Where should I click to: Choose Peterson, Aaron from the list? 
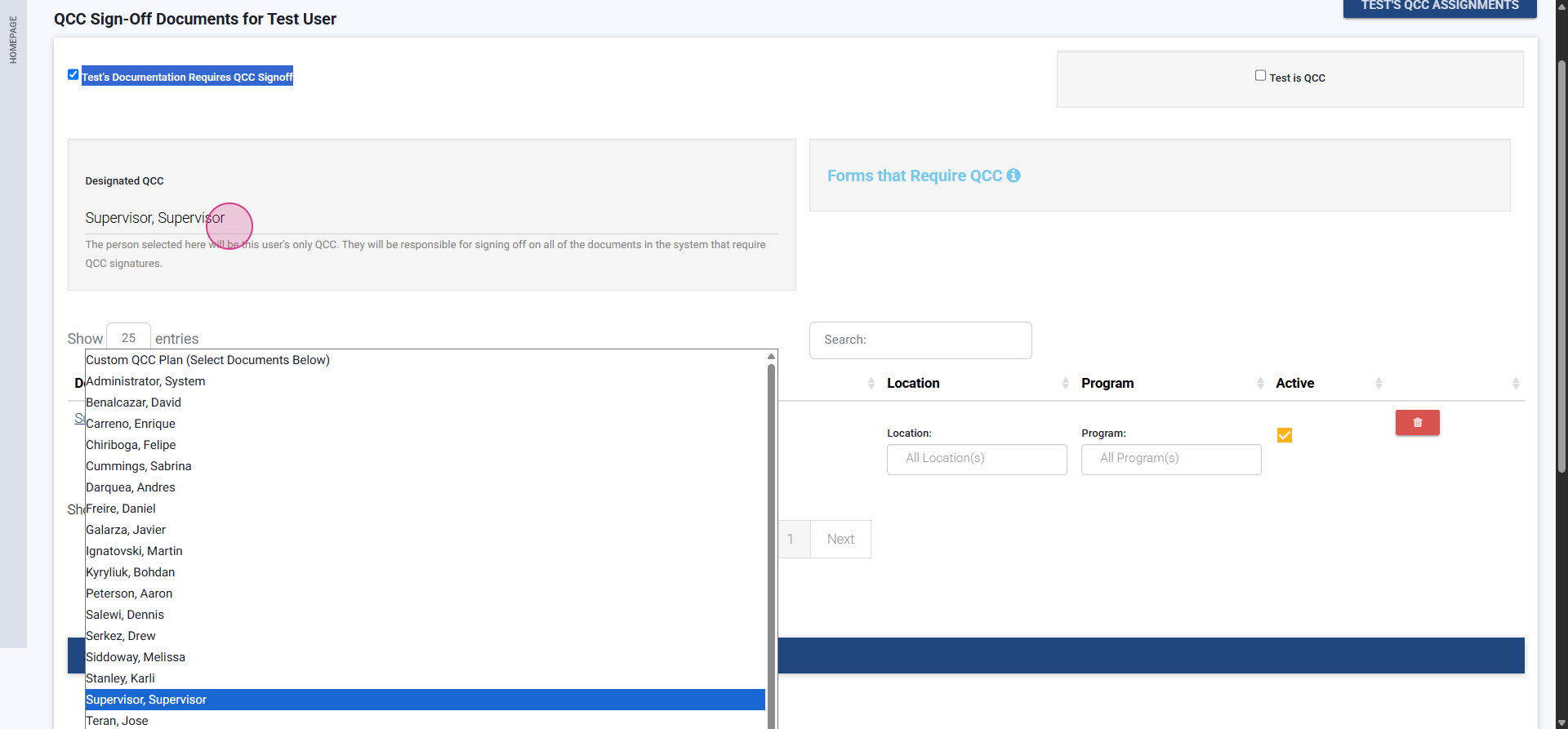point(129,593)
